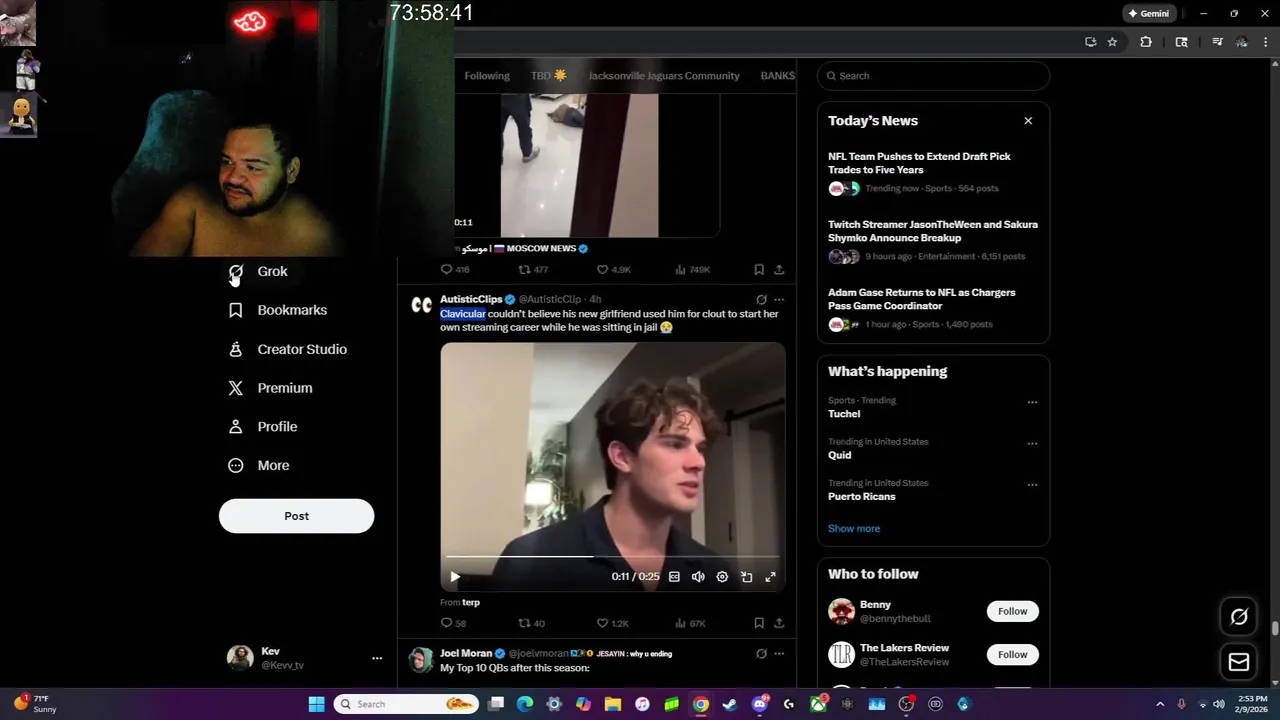Image resolution: width=1280 pixels, height=720 pixels.
Task: Open Grok from the sidebar
Action: 258,271
